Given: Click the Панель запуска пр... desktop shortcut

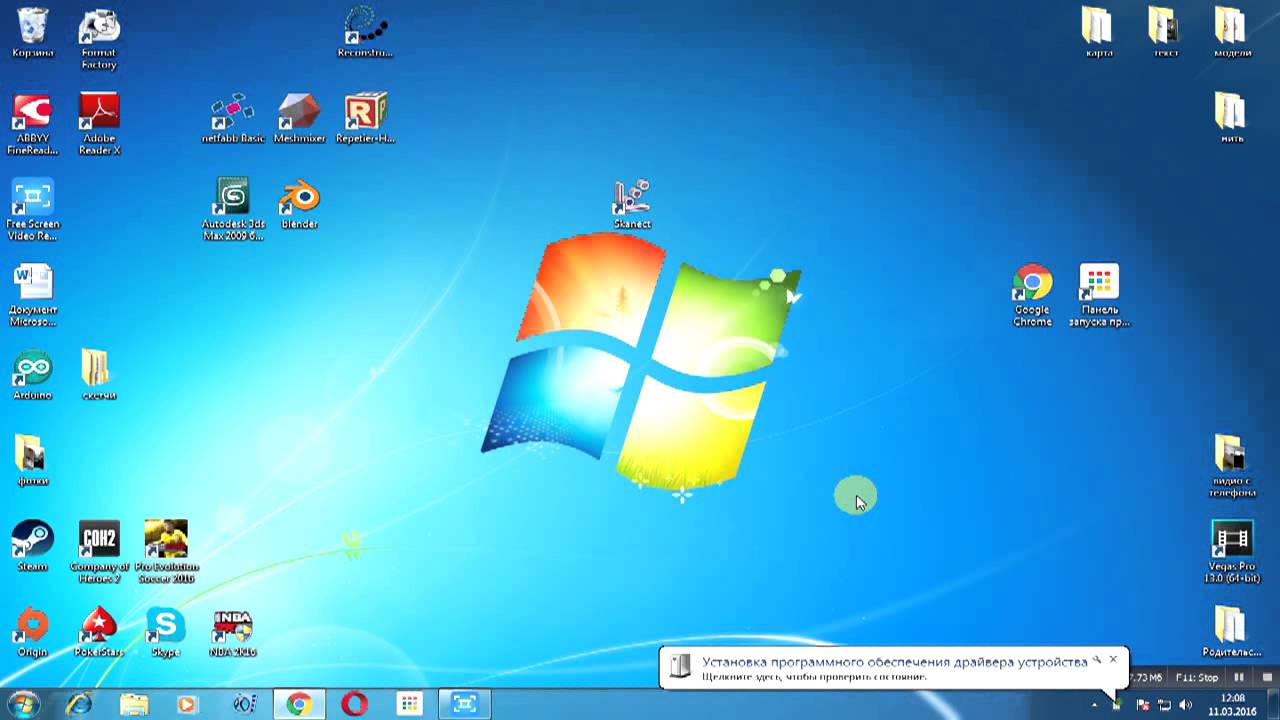Looking at the screenshot, I should click(x=1099, y=295).
